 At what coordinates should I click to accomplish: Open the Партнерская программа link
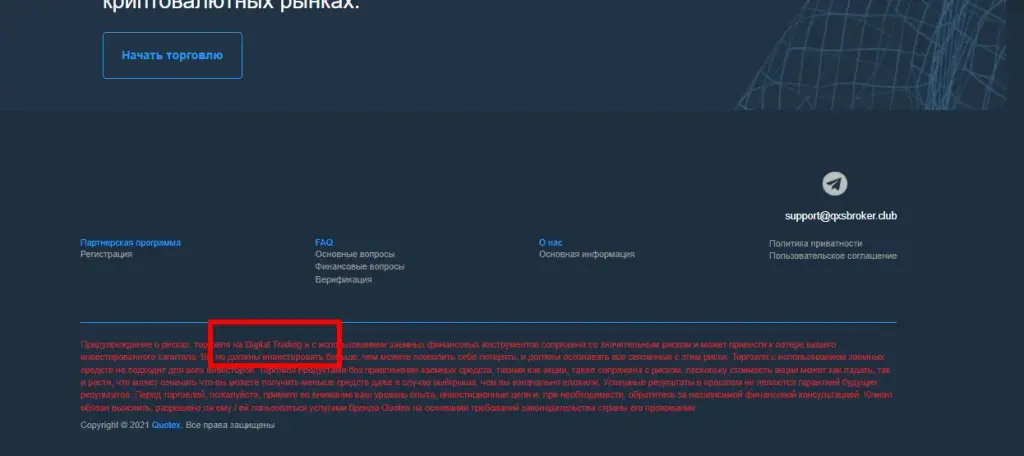tap(131, 242)
